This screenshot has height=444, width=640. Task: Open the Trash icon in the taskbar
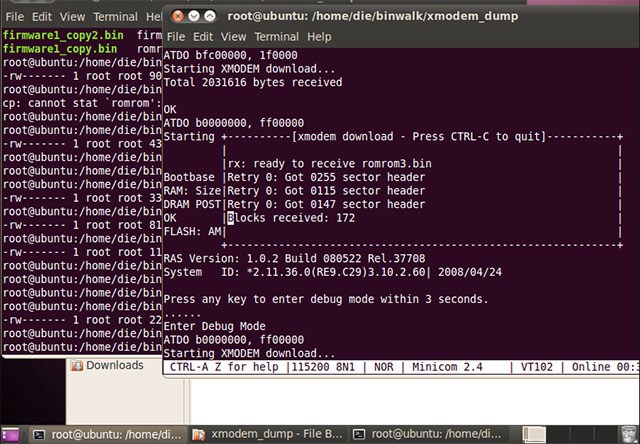click(629, 435)
